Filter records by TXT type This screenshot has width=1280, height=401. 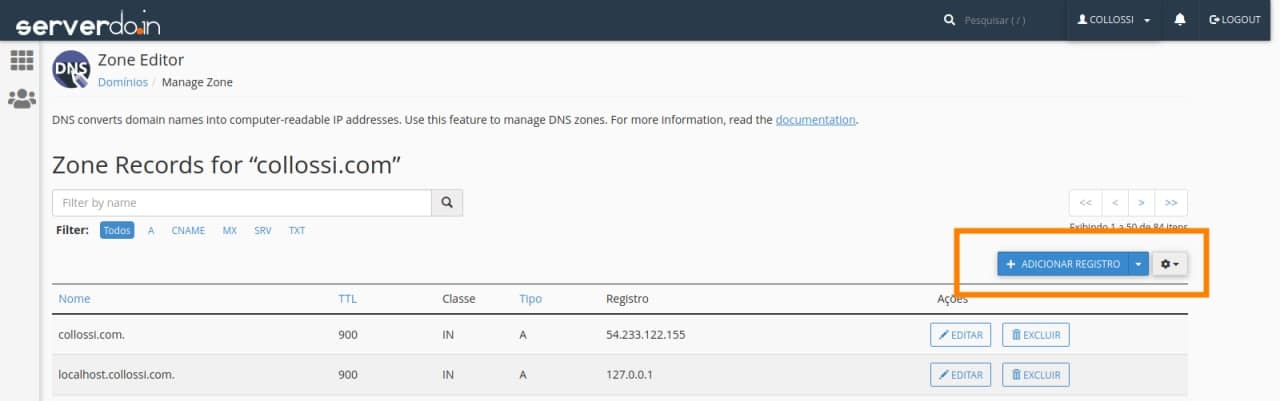click(x=297, y=230)
